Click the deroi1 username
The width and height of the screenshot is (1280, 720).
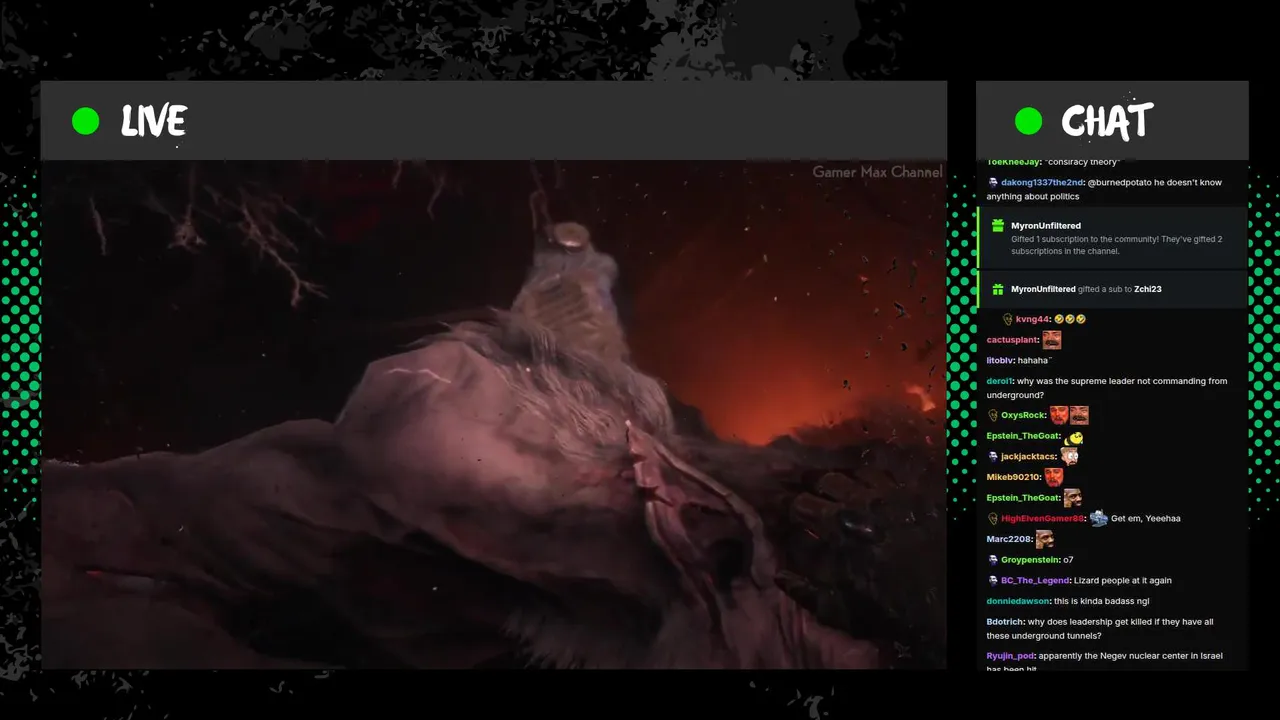1000,381
